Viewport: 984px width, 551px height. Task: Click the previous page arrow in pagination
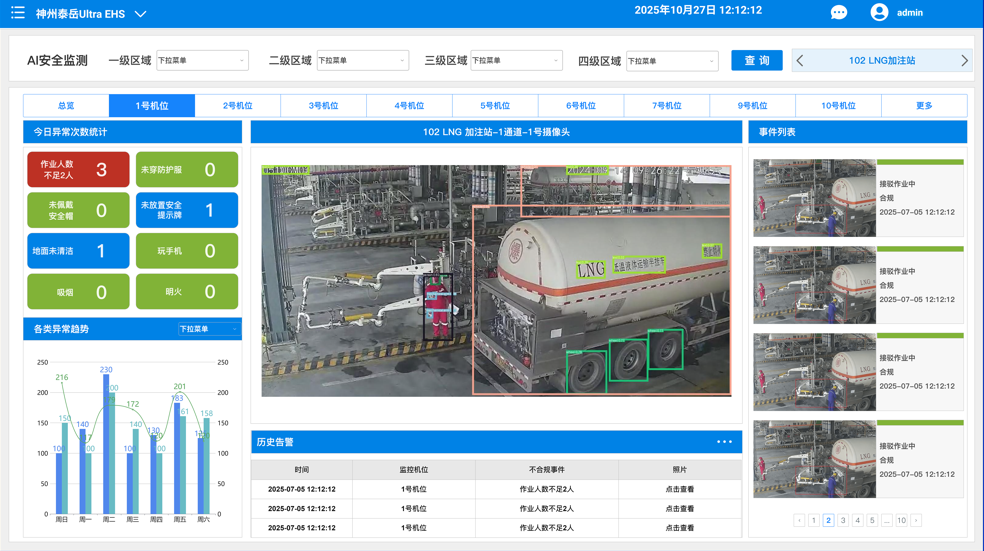pos(799,520)
